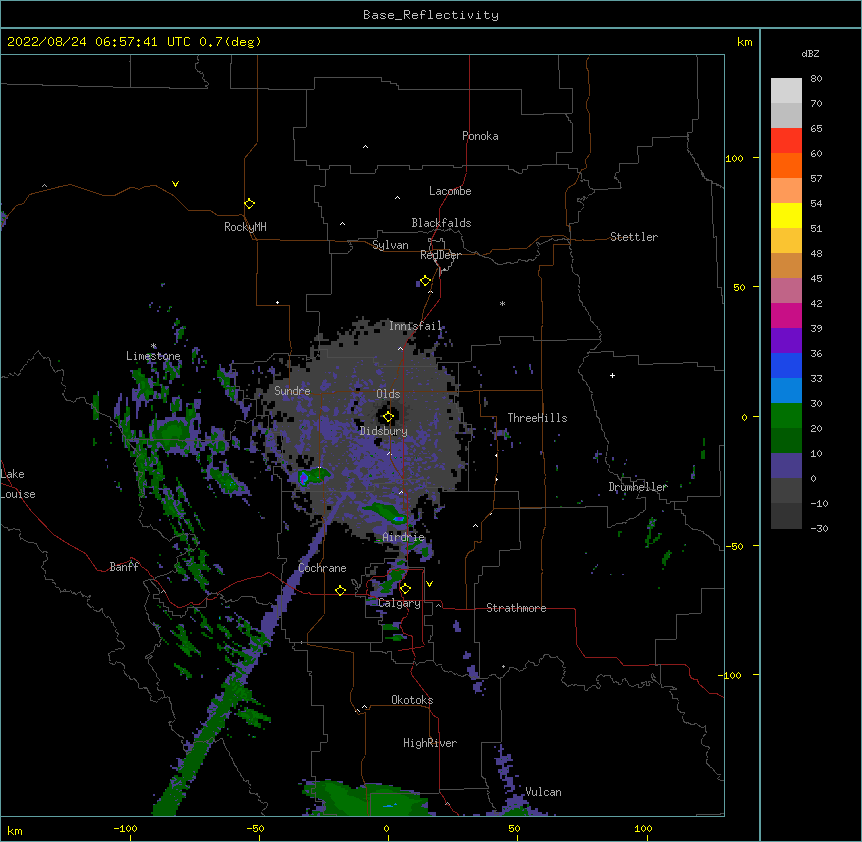Click the yellow diamond marker below RedDeer
The width and height of the screenshot is (862, 842).
(426, 281)
